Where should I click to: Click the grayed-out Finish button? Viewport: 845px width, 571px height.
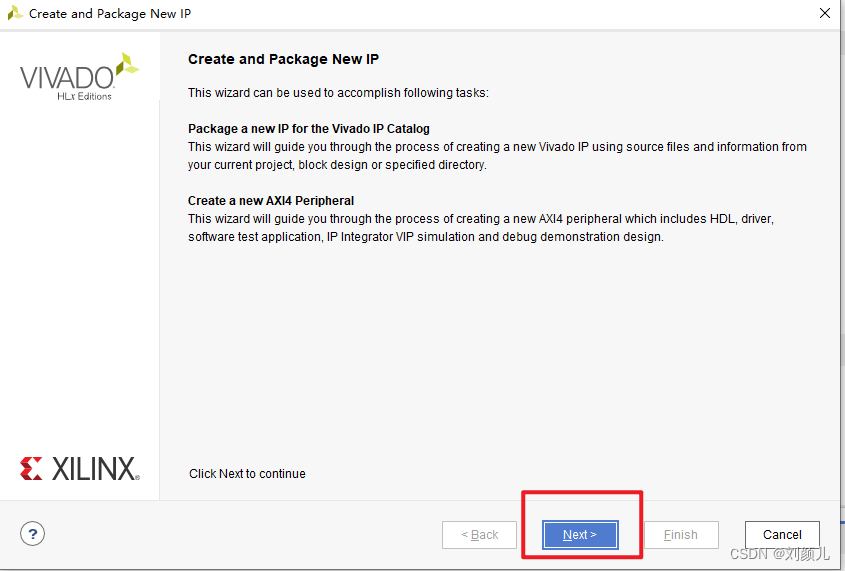coord(681,534)
